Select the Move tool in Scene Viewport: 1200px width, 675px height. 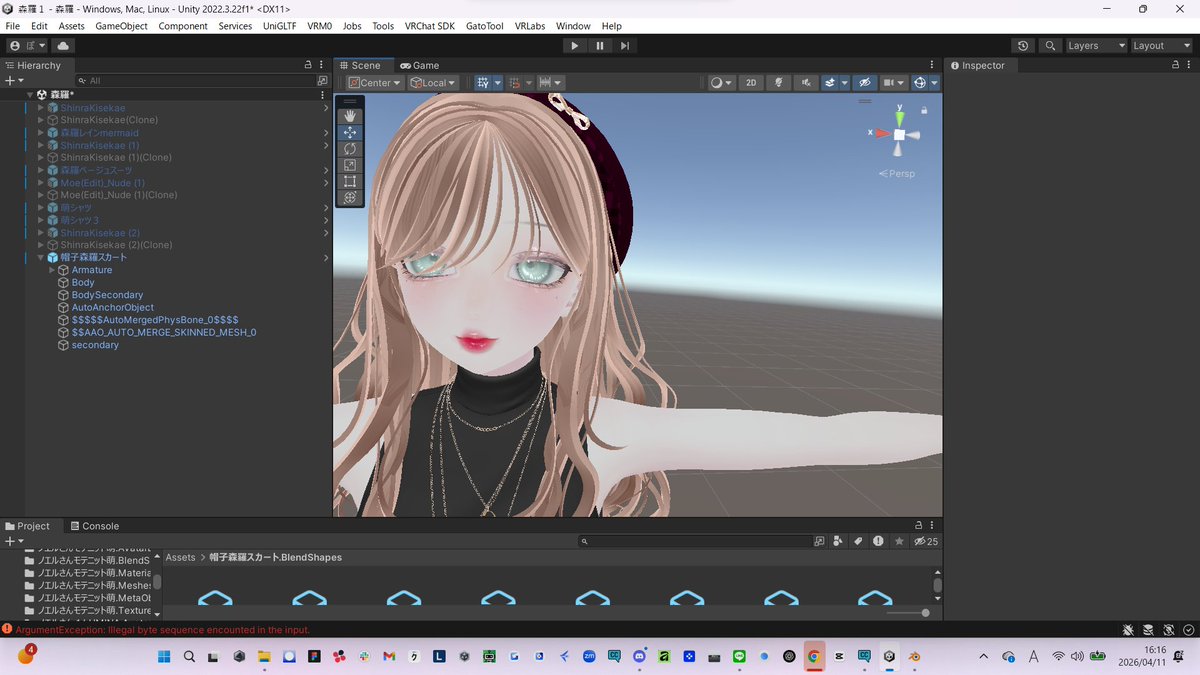click(x=350, y=132)
